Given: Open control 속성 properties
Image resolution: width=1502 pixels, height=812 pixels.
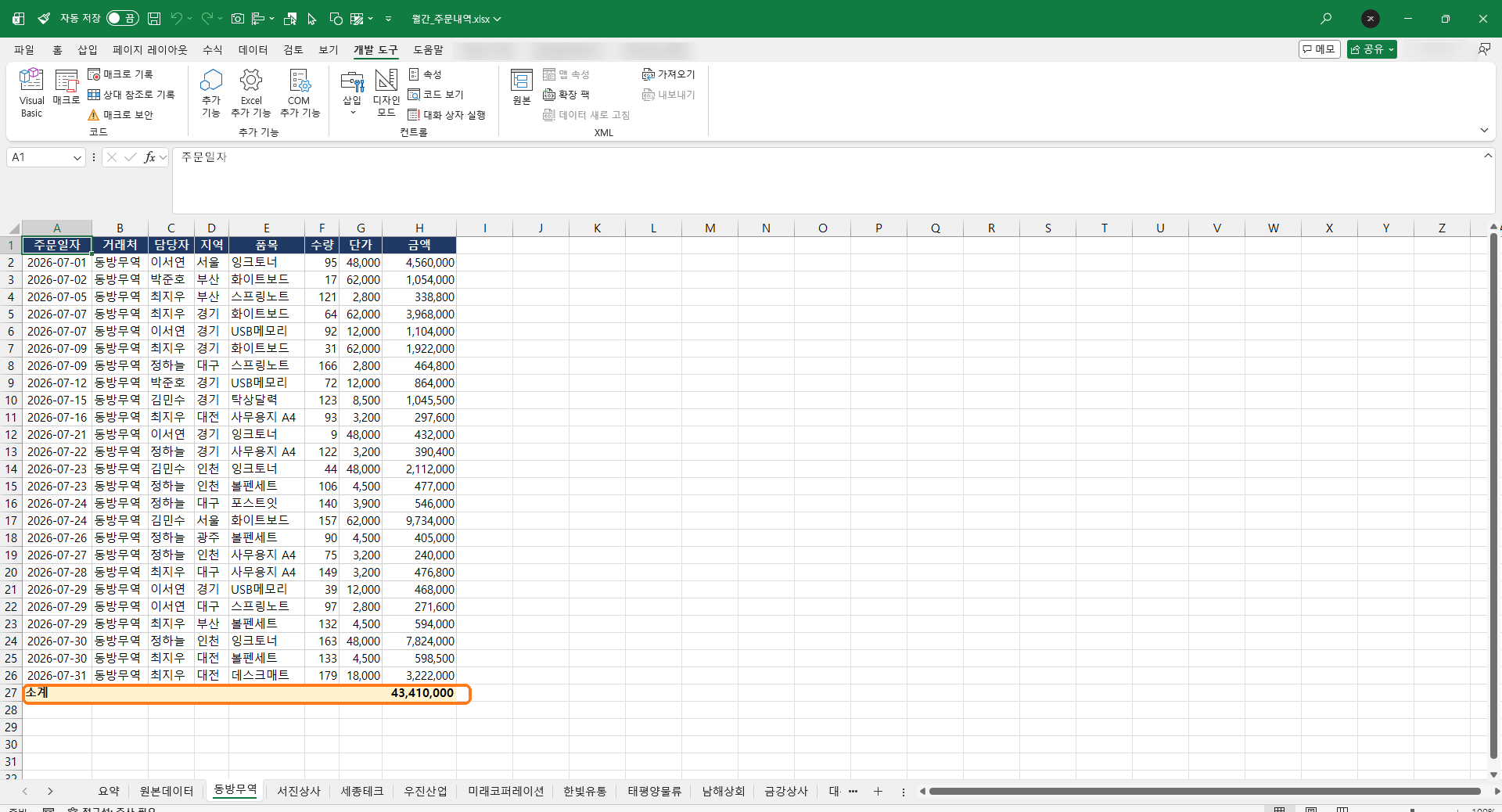Looking at the screenshot, I should (x=426, y=74).
